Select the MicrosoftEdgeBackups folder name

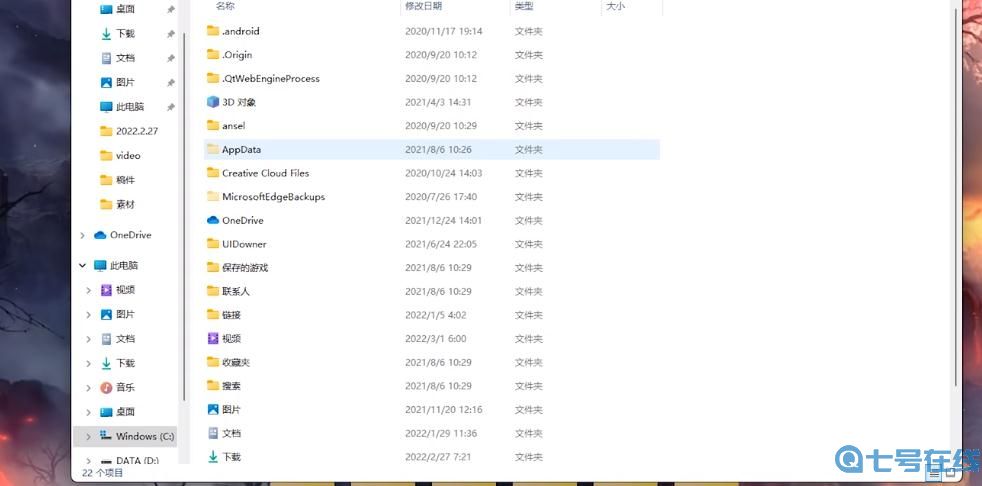(x=273, y=197)
